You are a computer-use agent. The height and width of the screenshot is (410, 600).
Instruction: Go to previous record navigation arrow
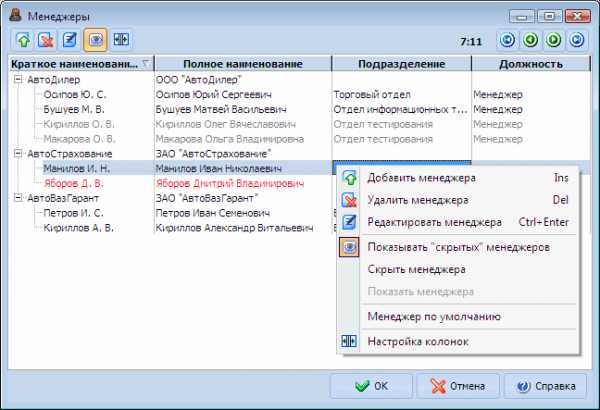pyautogui.click(x=531, y=41)
